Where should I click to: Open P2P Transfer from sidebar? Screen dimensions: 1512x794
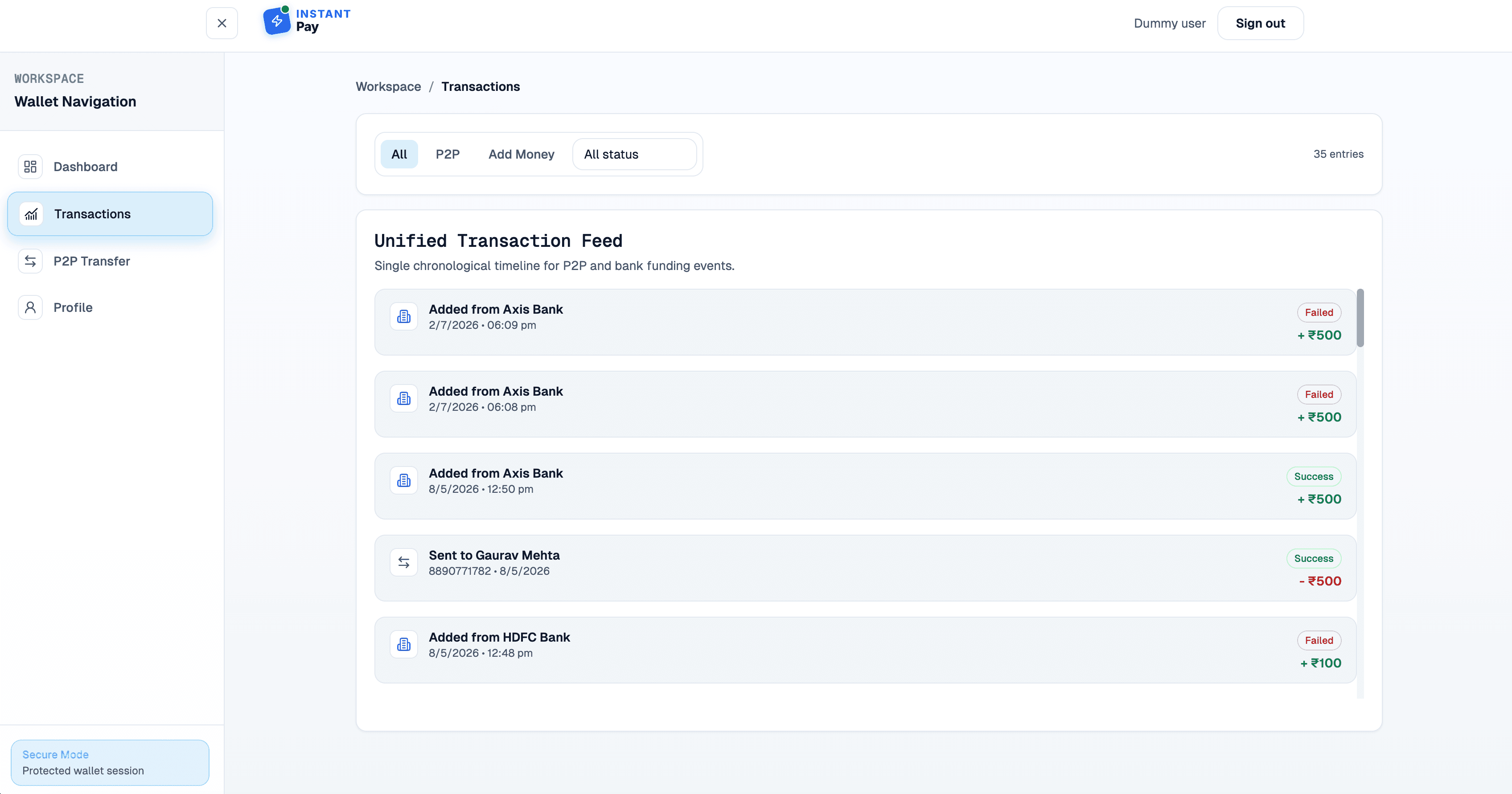coord(111,261)
